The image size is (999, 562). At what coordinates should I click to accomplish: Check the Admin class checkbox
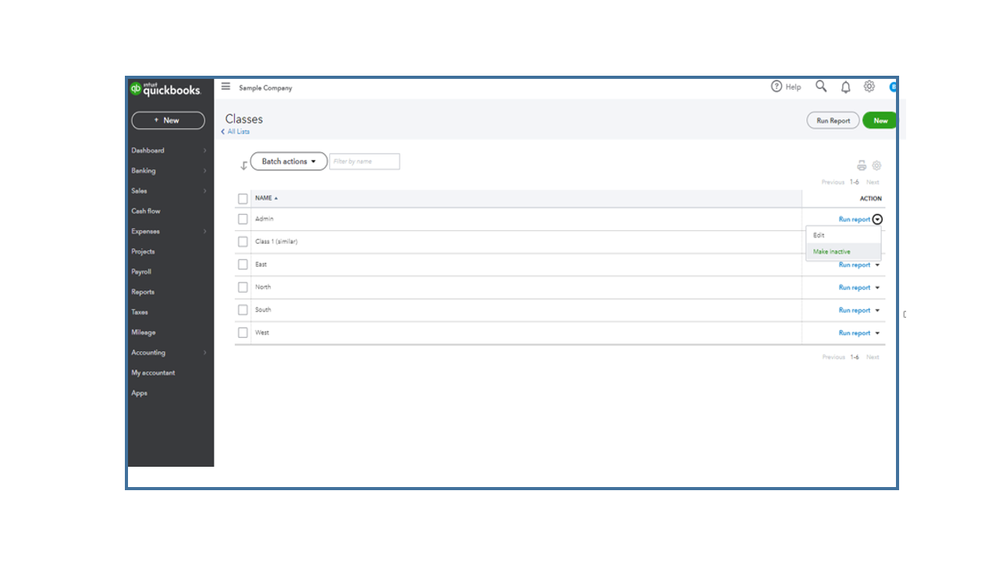pos(242,219)
